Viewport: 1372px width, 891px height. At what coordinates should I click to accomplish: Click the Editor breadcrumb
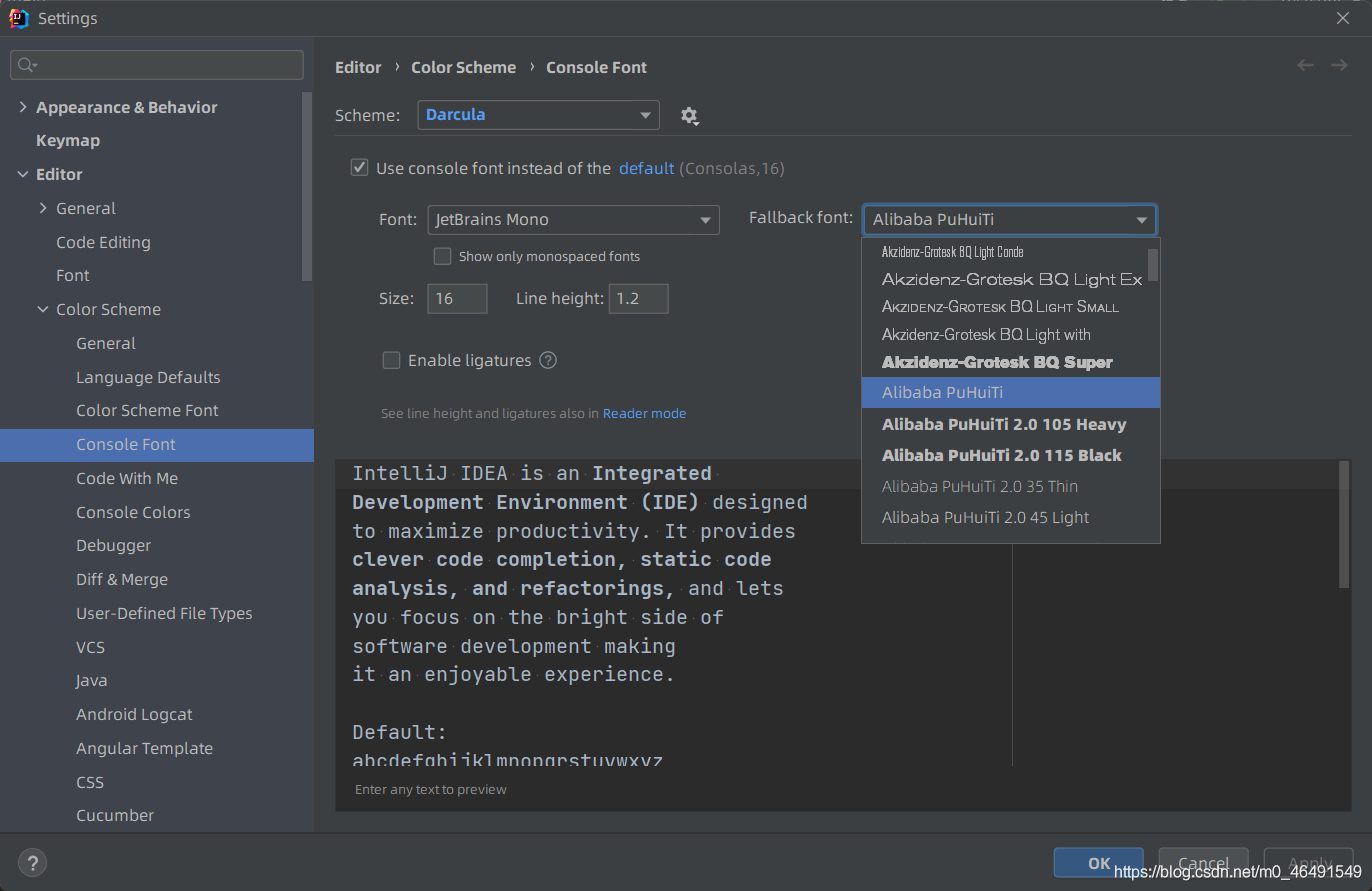pyautogui.click(x=358, y=67)
